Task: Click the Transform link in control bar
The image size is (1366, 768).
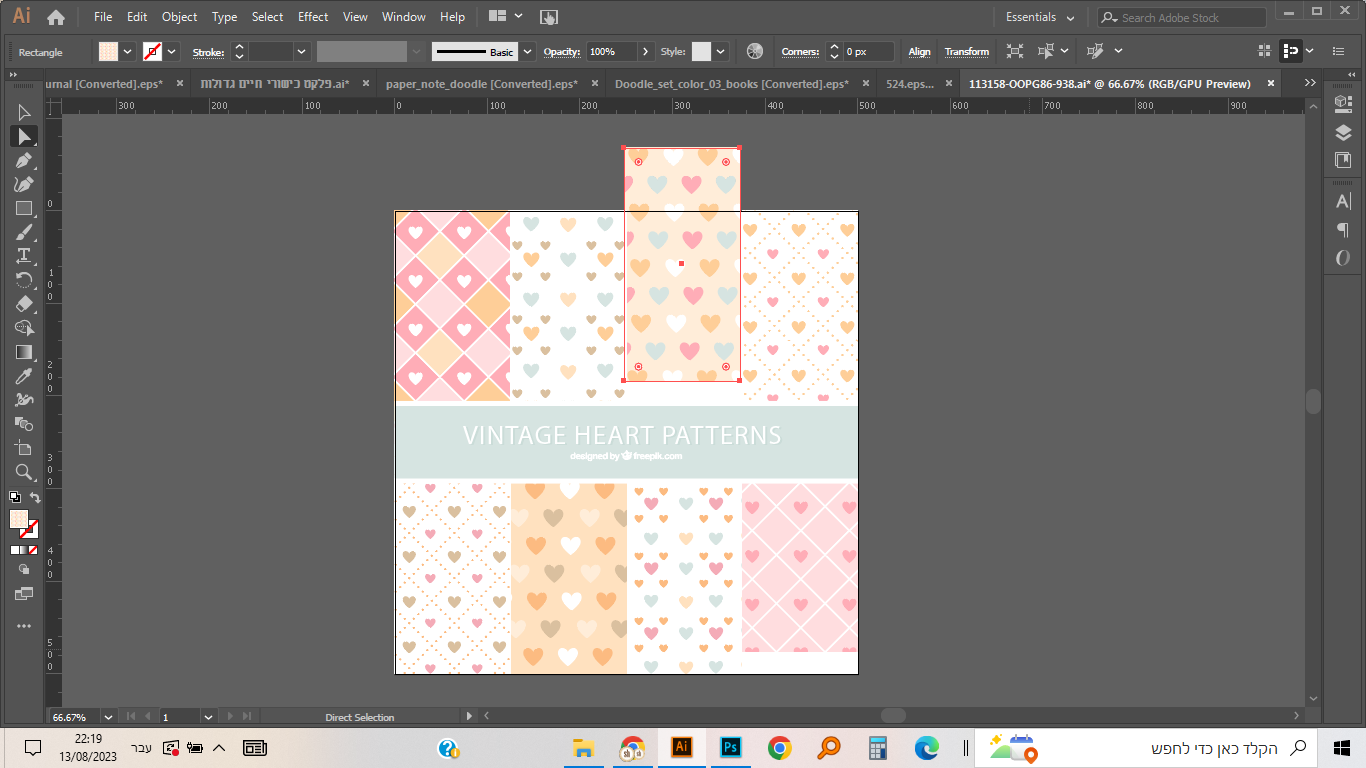Action: pos(966,52)
